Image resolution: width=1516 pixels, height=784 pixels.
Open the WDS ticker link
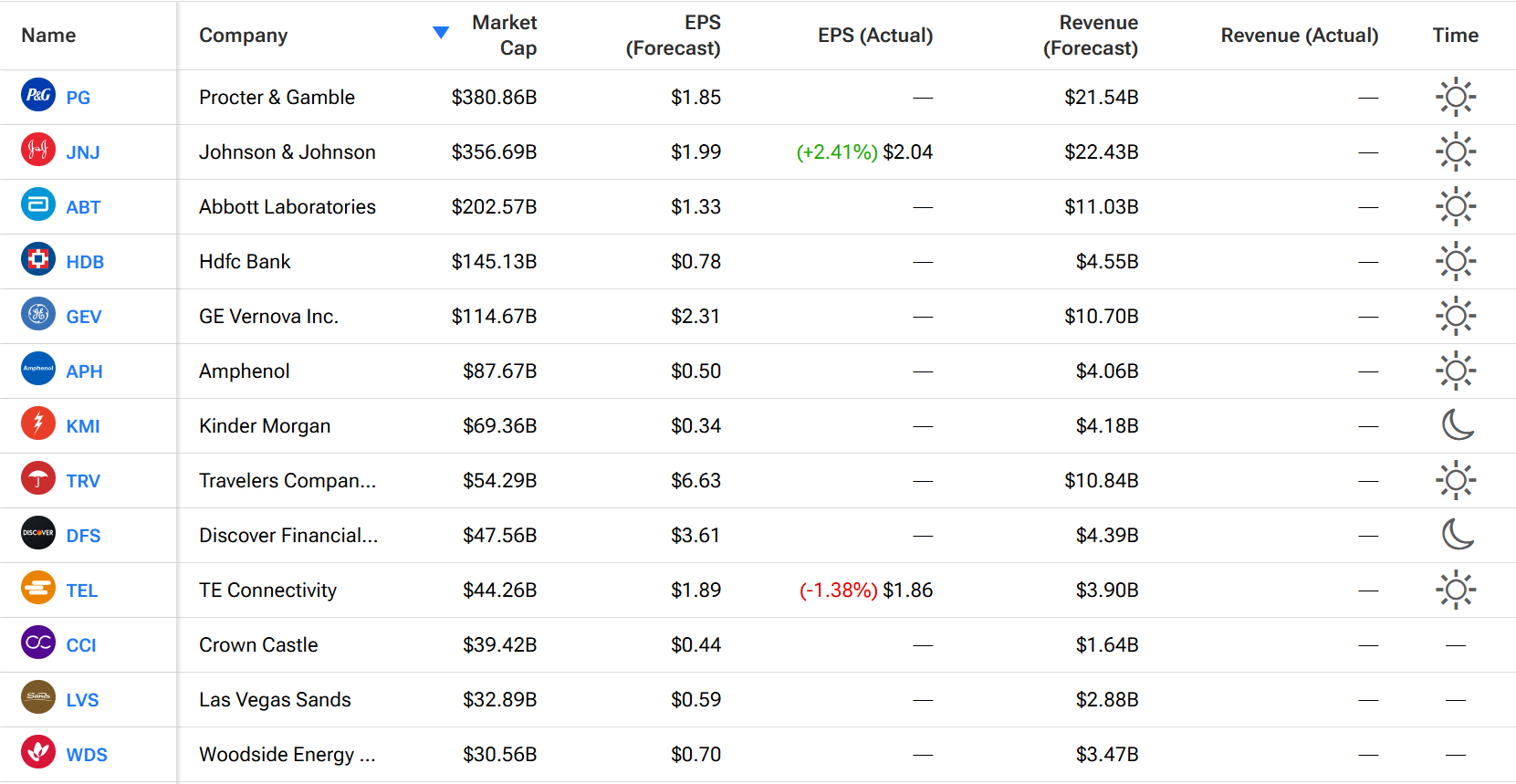point(87,755)
